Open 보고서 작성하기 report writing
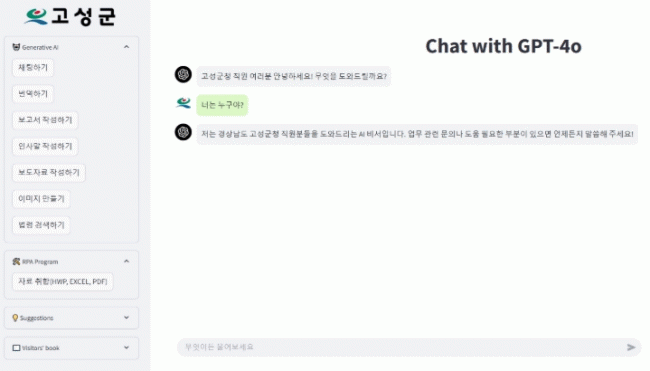 coord(45,120)
